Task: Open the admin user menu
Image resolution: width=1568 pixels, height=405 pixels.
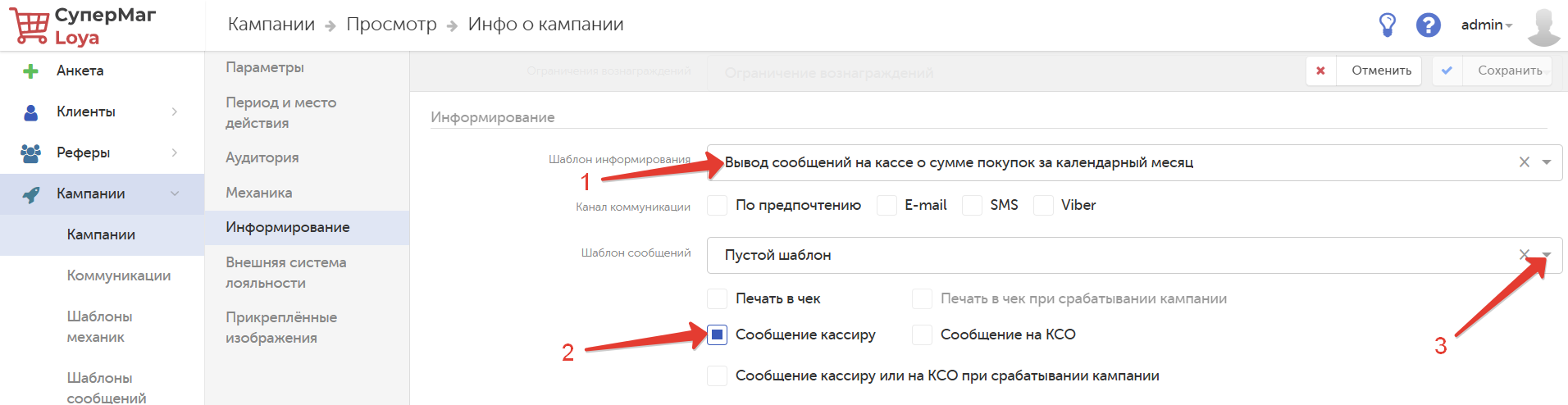Action: coord(1486,25)
